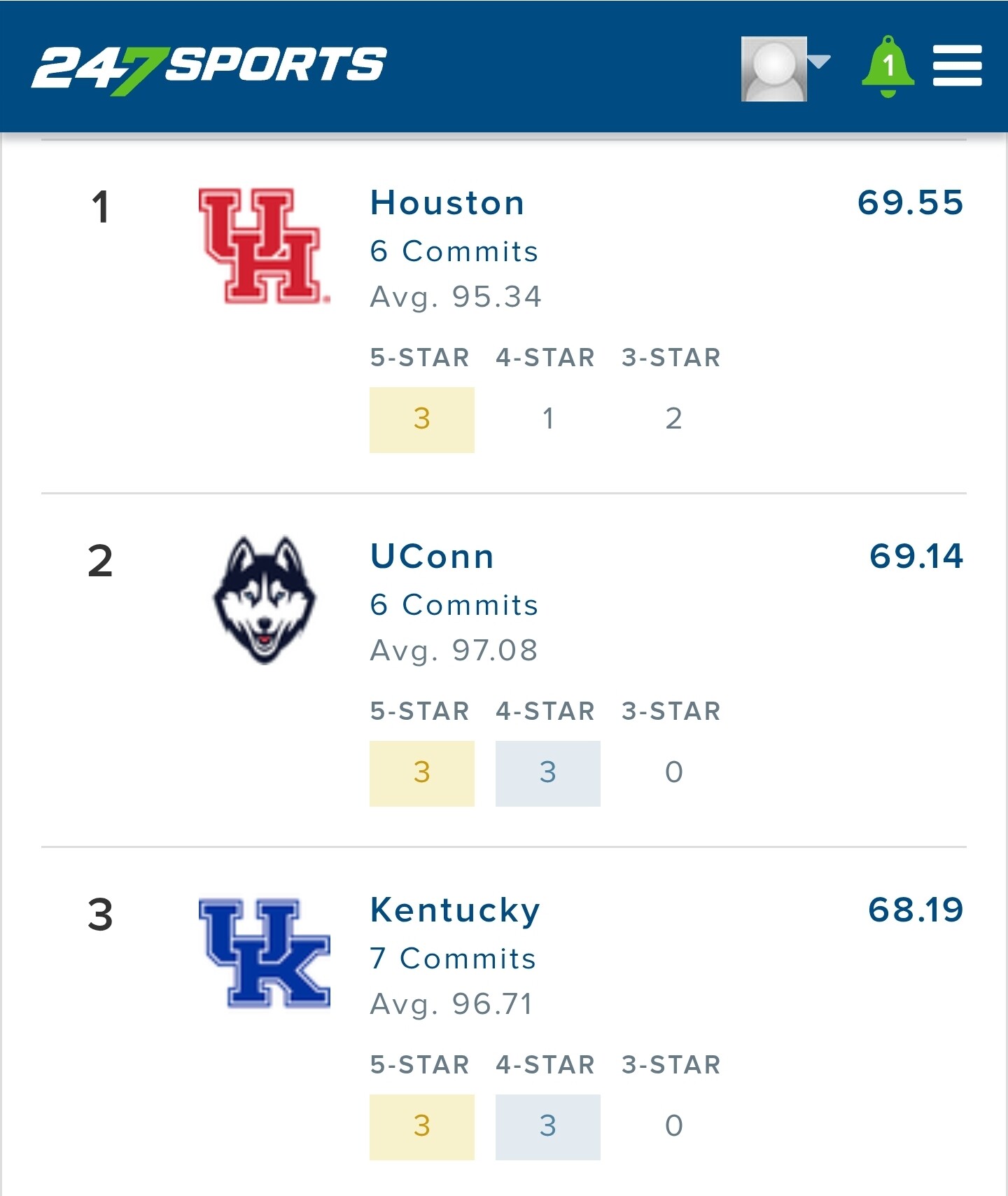Screen dimensions: 1008x1196
Task: Click the Houston Cougars logo
Action: [x=264, y=246]
